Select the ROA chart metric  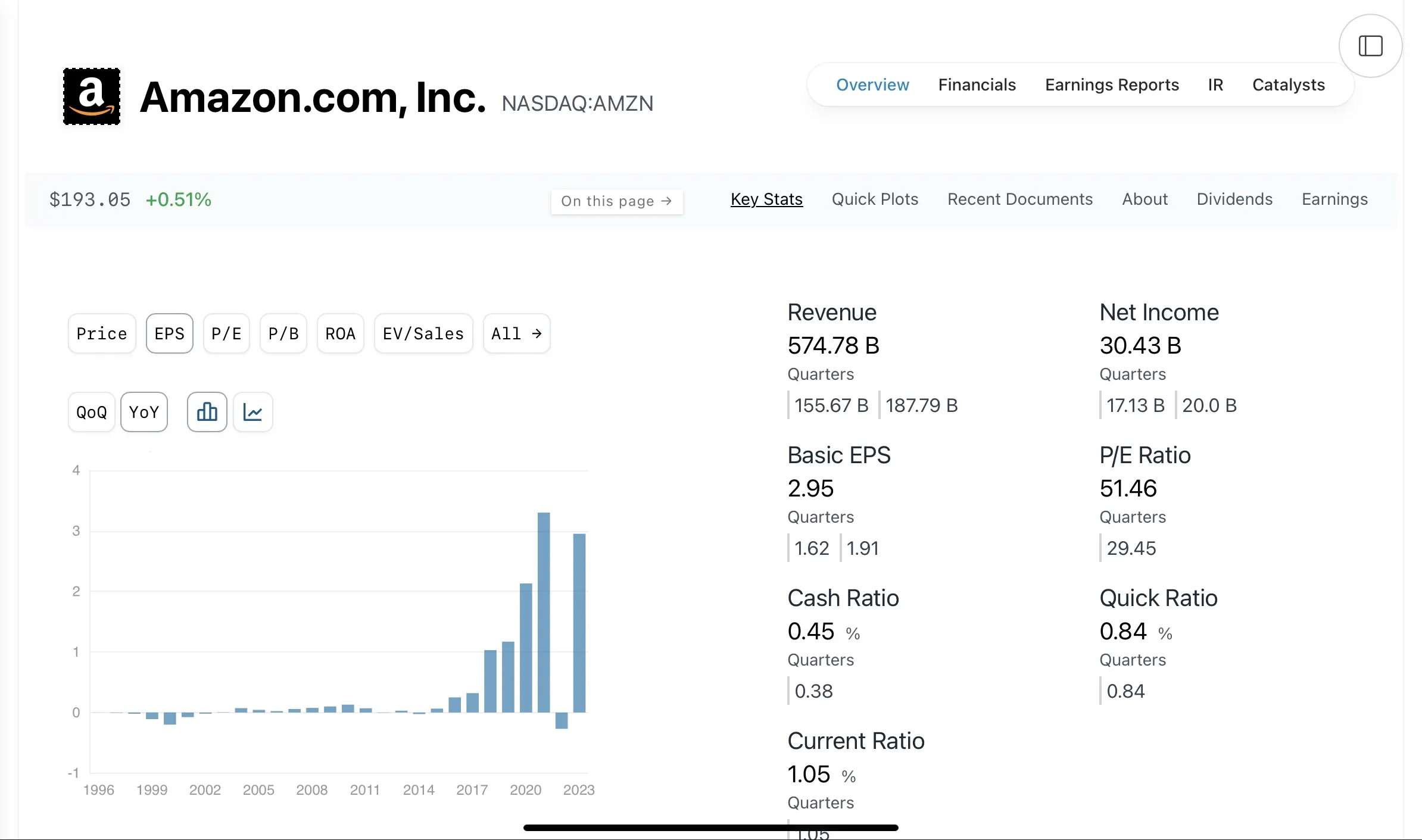[341, 333]
